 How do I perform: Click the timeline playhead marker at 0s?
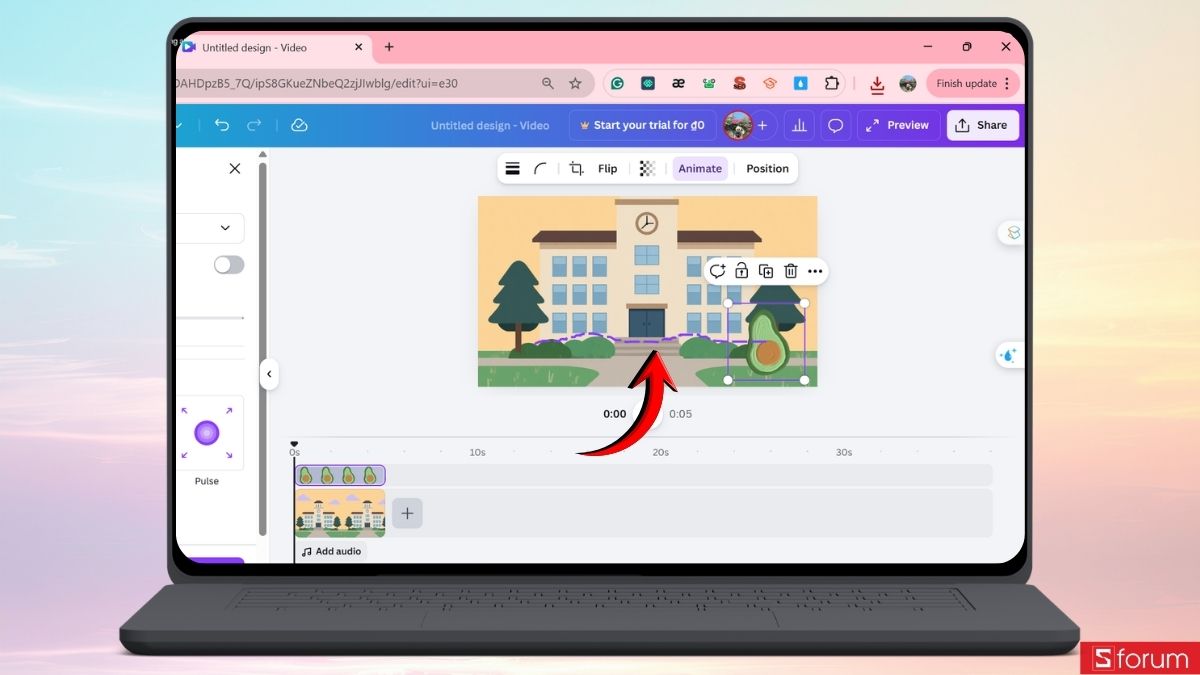coord(294,444)
